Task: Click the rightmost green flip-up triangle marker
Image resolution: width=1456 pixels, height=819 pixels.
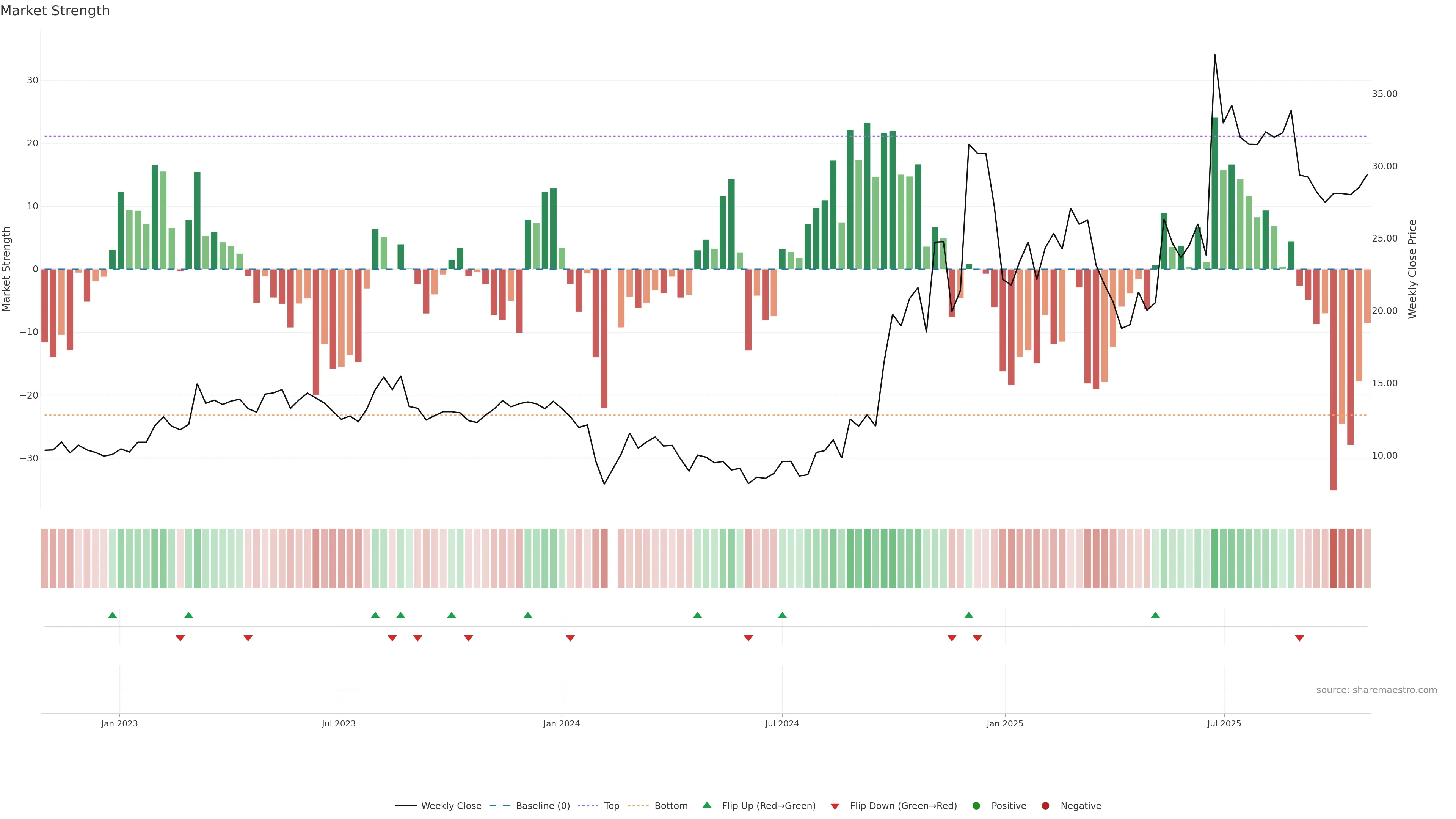Action: click(1155, 615)
